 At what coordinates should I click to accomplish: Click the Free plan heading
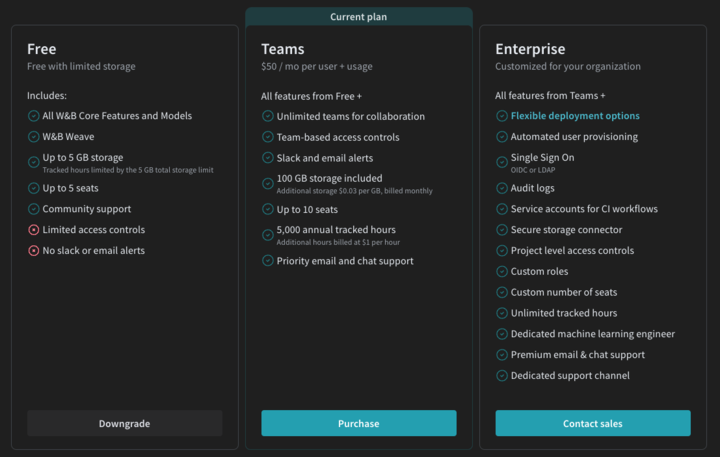click(41, 49)
